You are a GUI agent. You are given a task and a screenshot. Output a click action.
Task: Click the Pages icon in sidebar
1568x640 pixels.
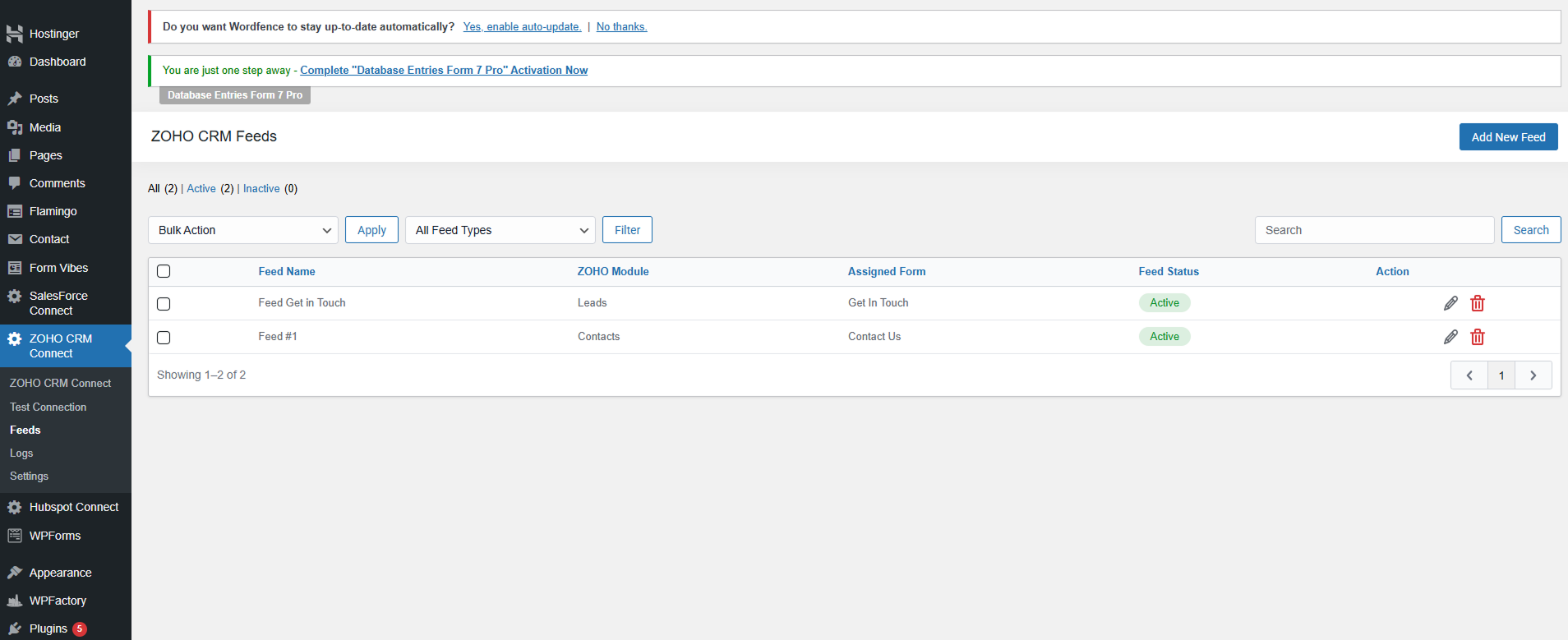click(15, 155)
